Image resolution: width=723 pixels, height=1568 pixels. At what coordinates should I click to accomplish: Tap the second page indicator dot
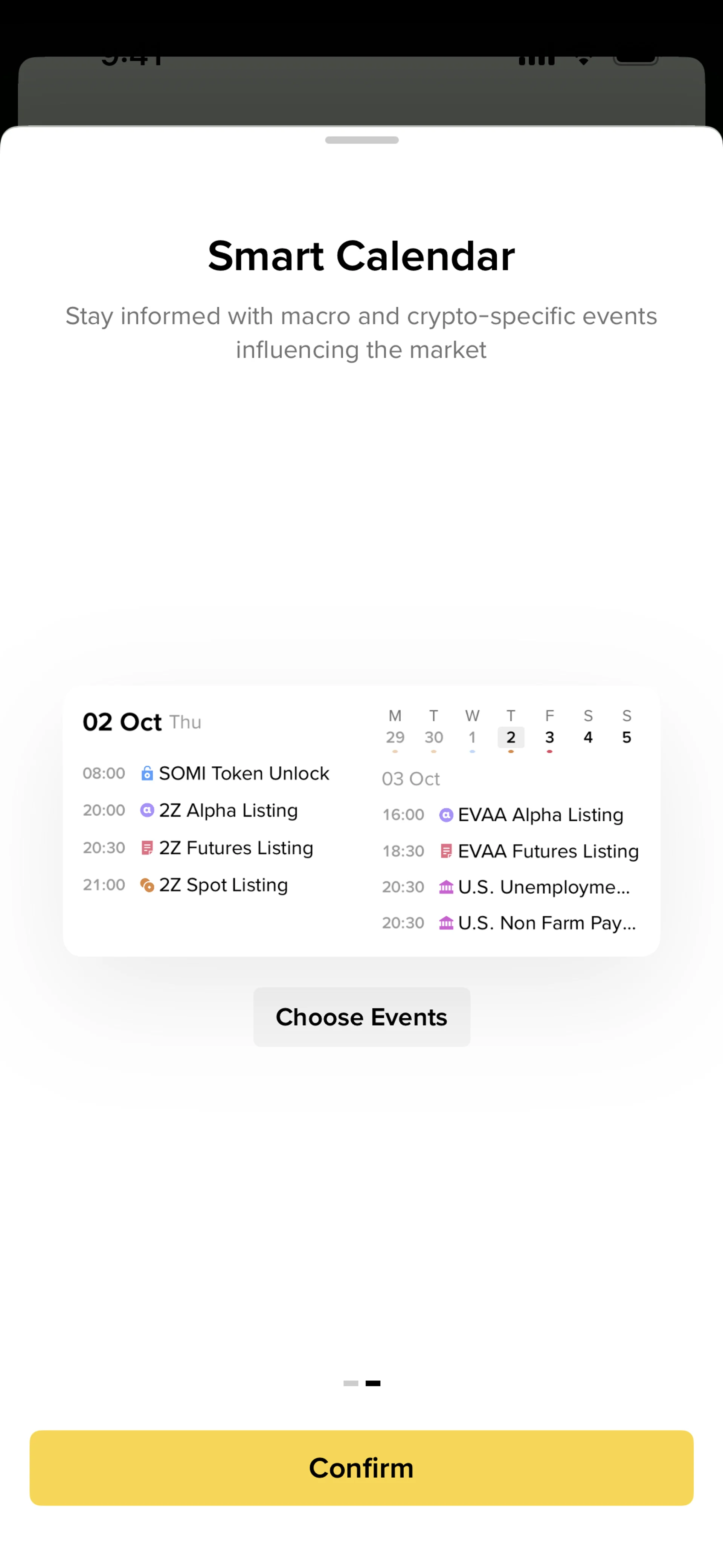373,1383
